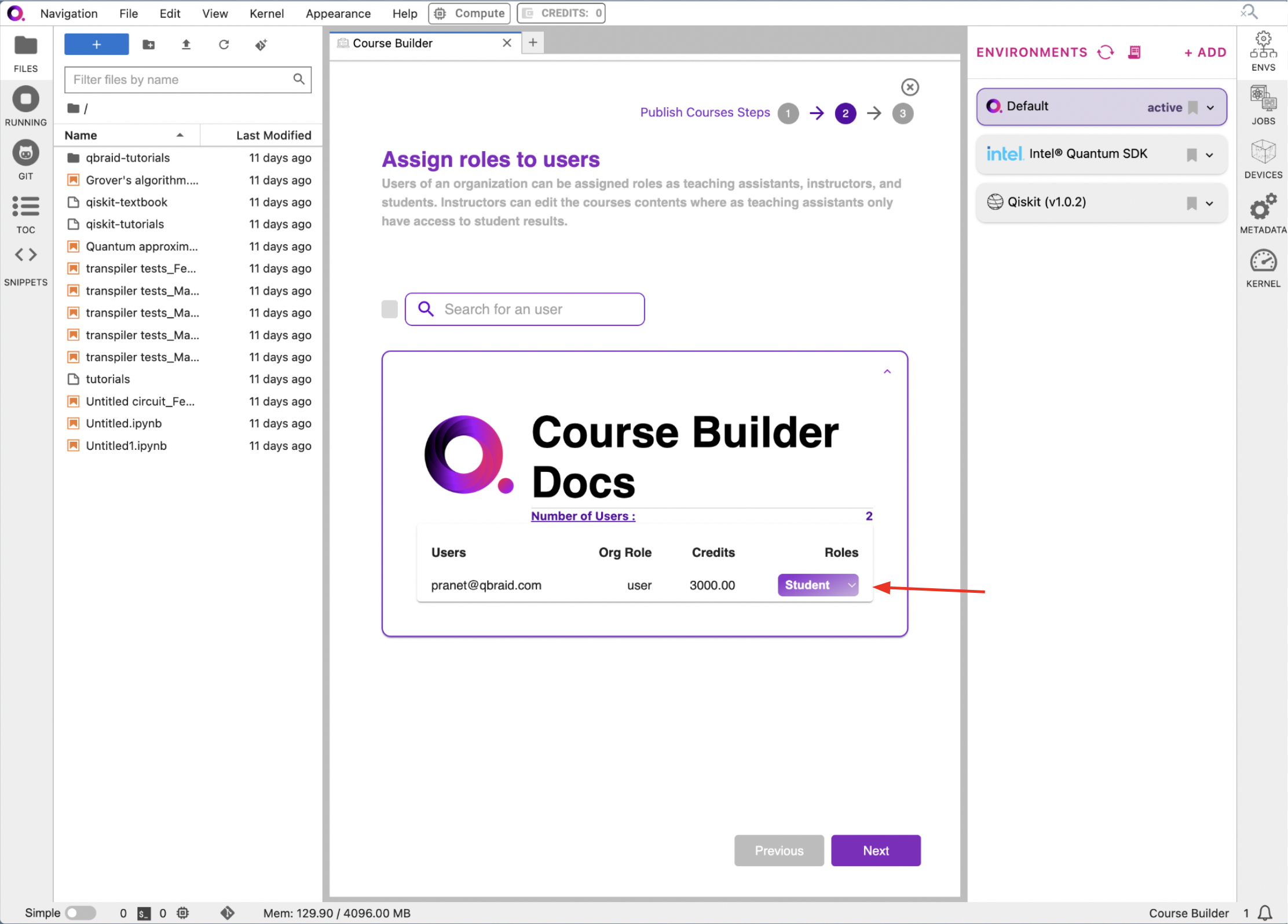The image size is (1288, 924).
Task: Click bookmark icon on Default environment
Action: click(x=1192, y=107)
